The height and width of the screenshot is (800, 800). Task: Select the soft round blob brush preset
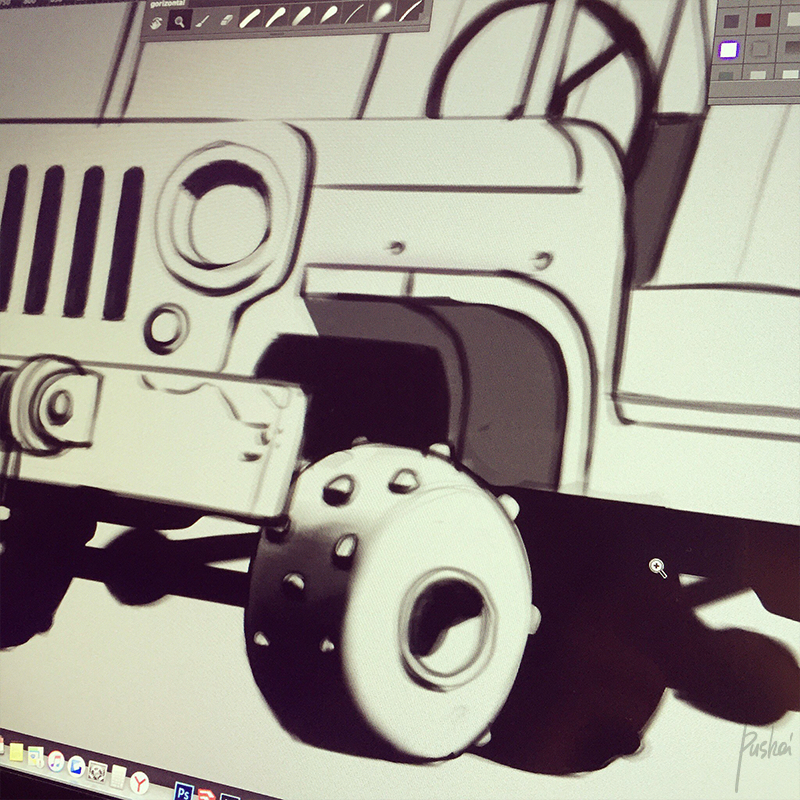(382, 12)
